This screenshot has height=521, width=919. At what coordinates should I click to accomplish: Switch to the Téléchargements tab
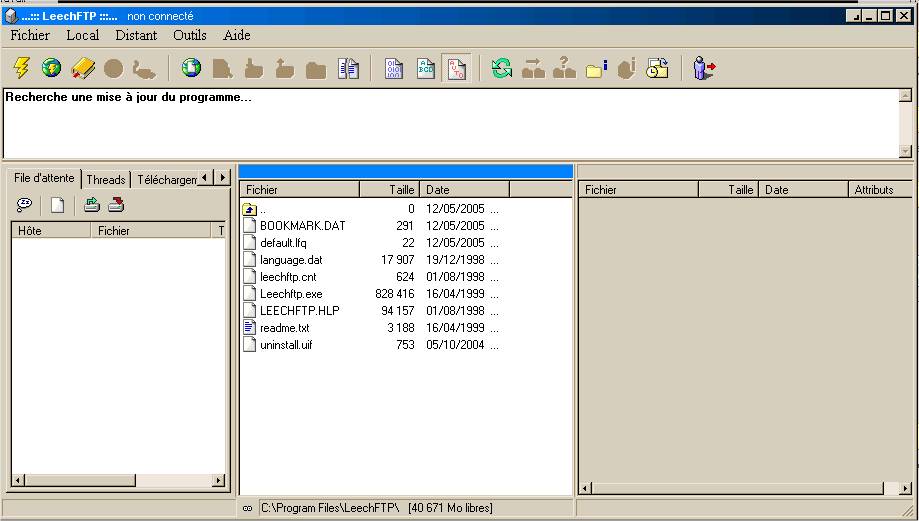point(166,180)
